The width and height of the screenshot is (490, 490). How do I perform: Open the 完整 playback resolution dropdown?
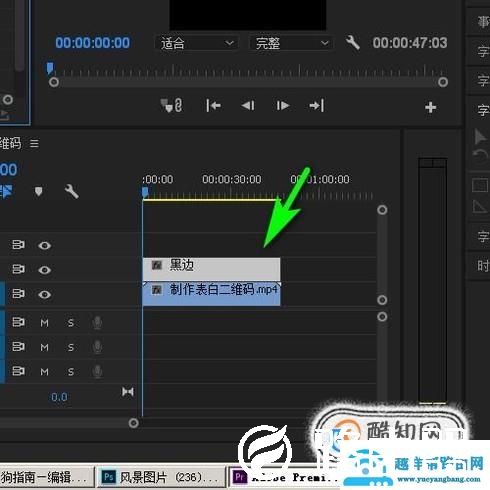tap(291, 43)
